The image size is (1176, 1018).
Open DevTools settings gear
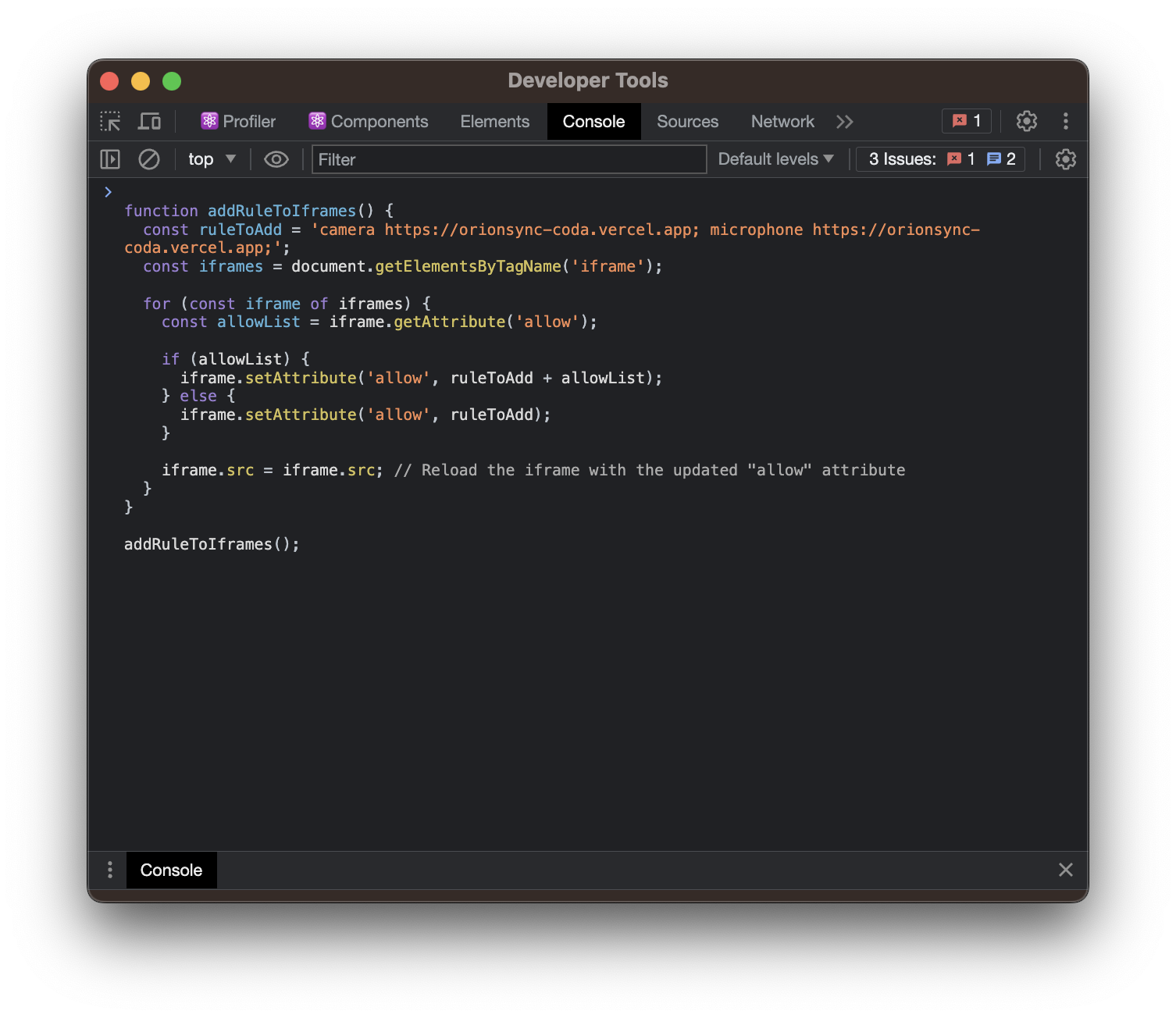(x=1026, y=121)
